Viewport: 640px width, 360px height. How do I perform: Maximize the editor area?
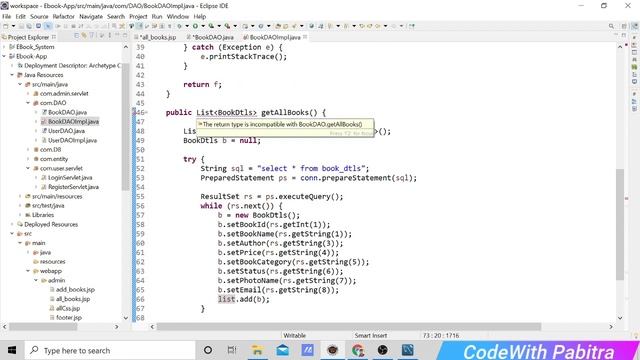(624, 36)
